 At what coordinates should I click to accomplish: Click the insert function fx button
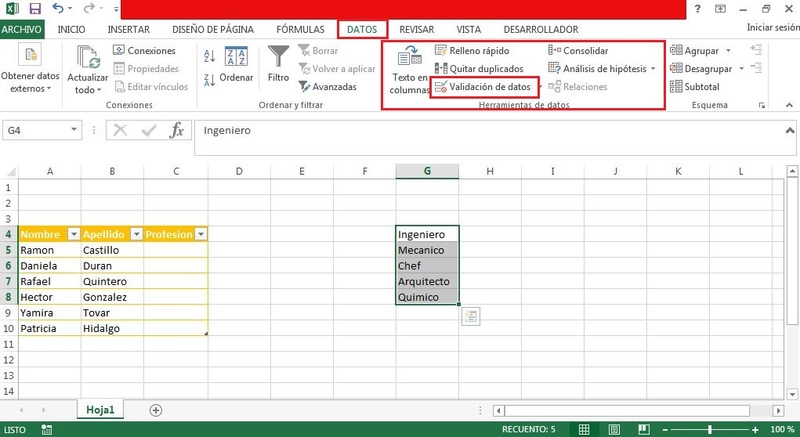[x=177, y=131]
